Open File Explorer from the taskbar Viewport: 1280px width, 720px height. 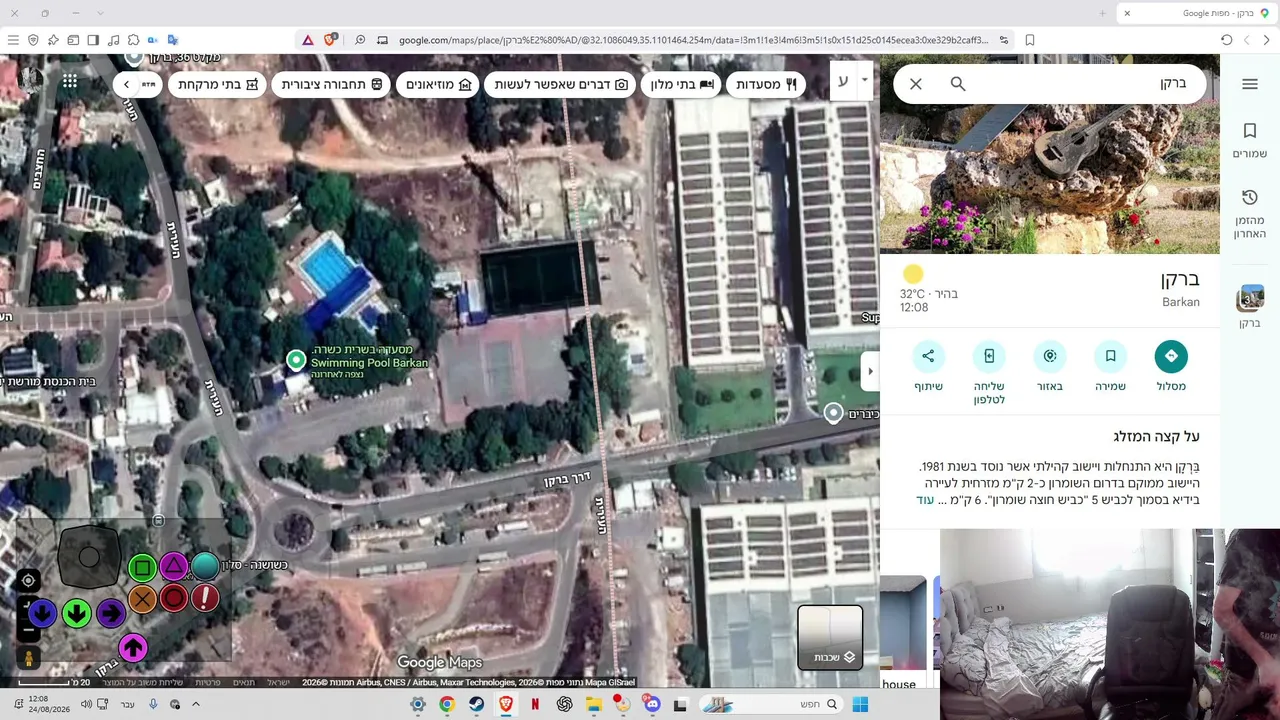[x=594, y=704]
